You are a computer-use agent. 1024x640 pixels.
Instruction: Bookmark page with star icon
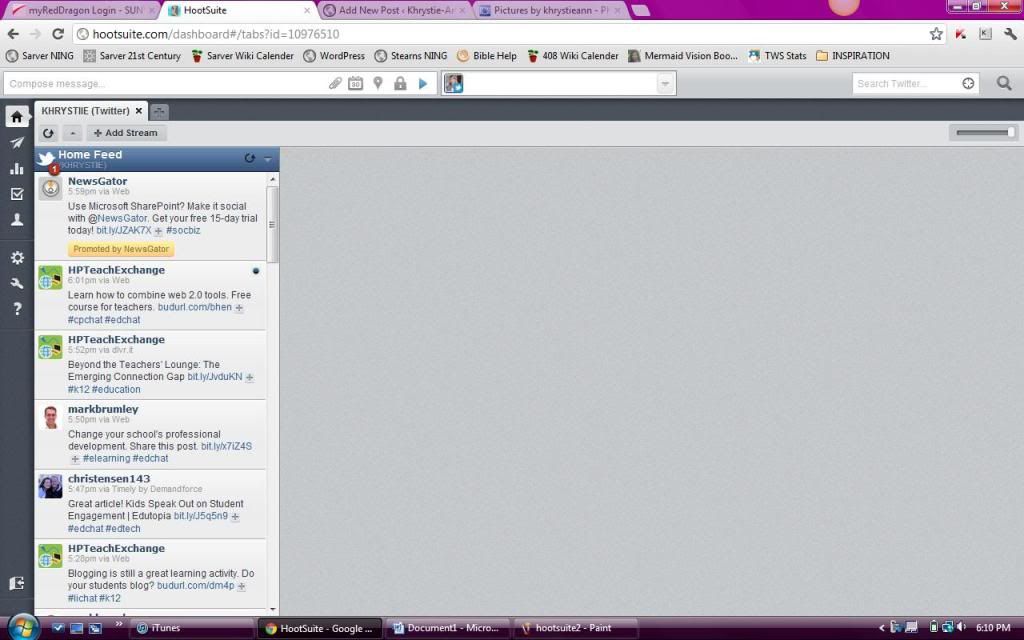[936, 34]
